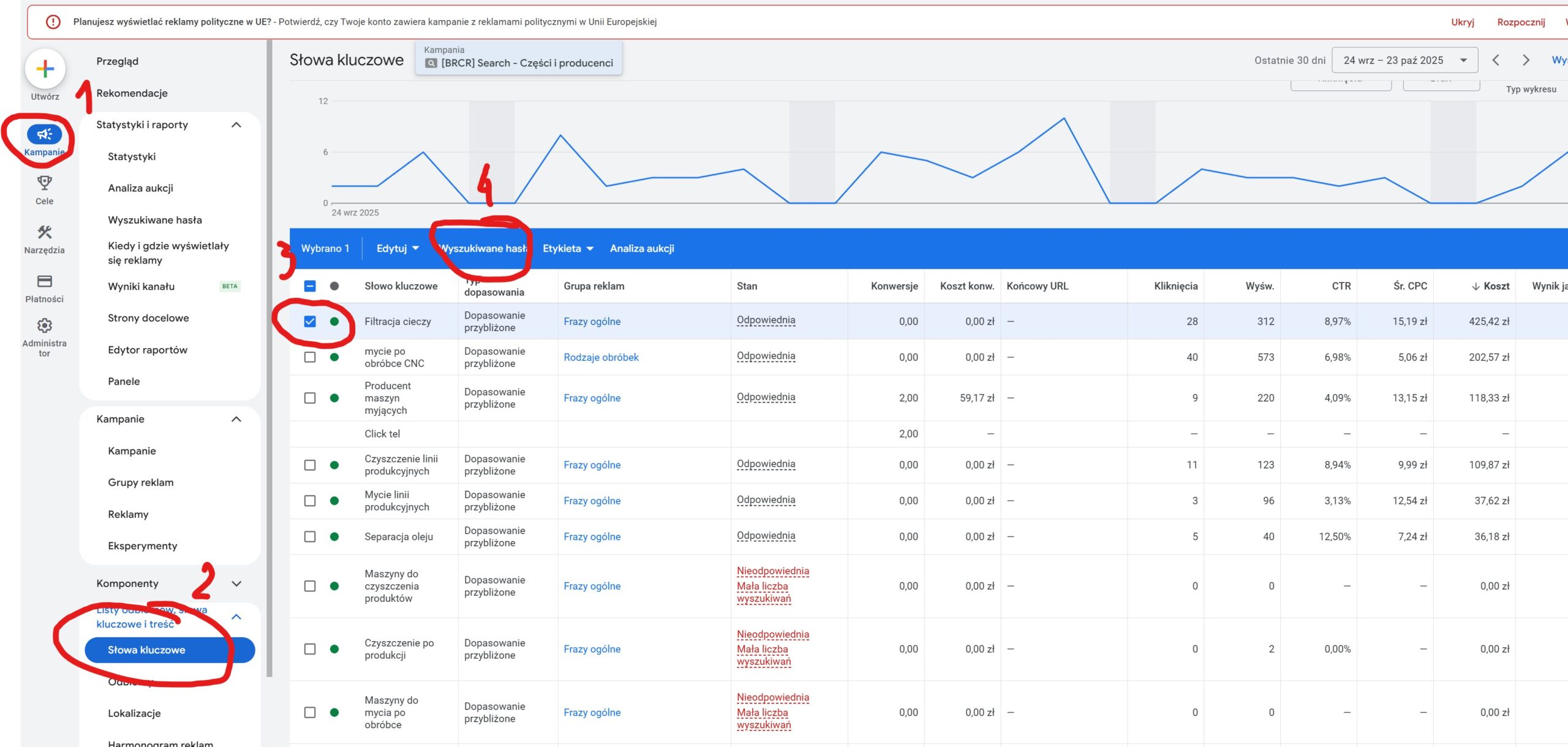
Task: Open Administrator gear icon
Action: [44, 325]
